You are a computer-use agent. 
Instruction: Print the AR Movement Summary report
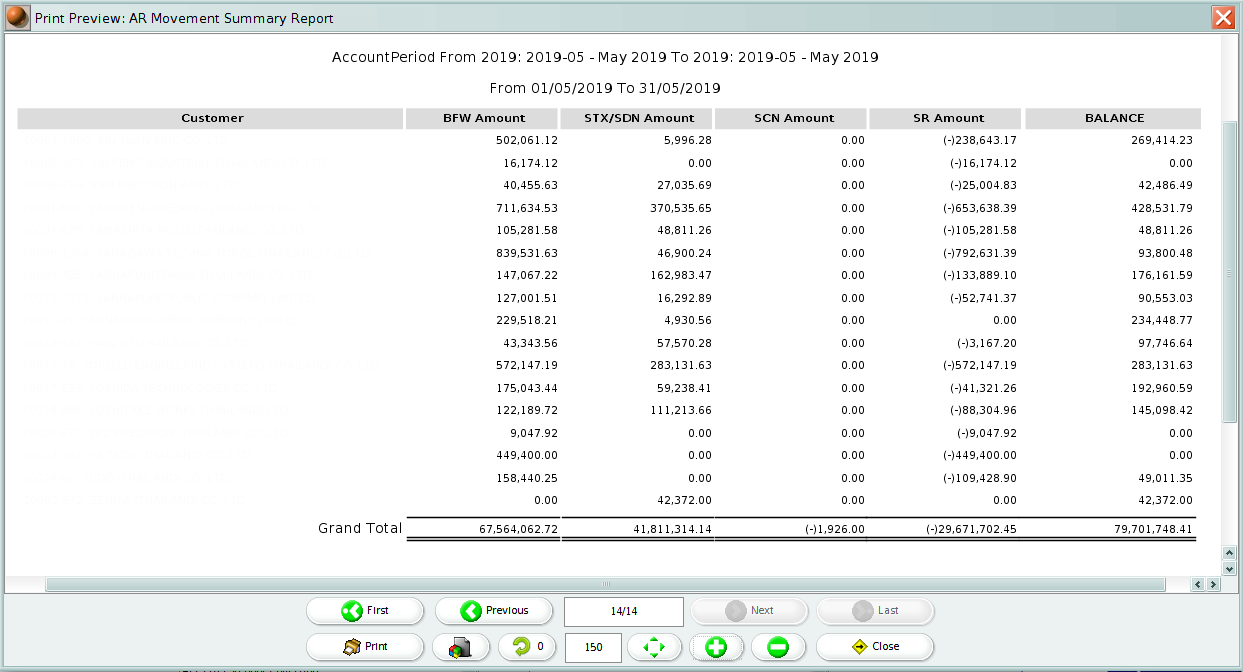[364, 647]
